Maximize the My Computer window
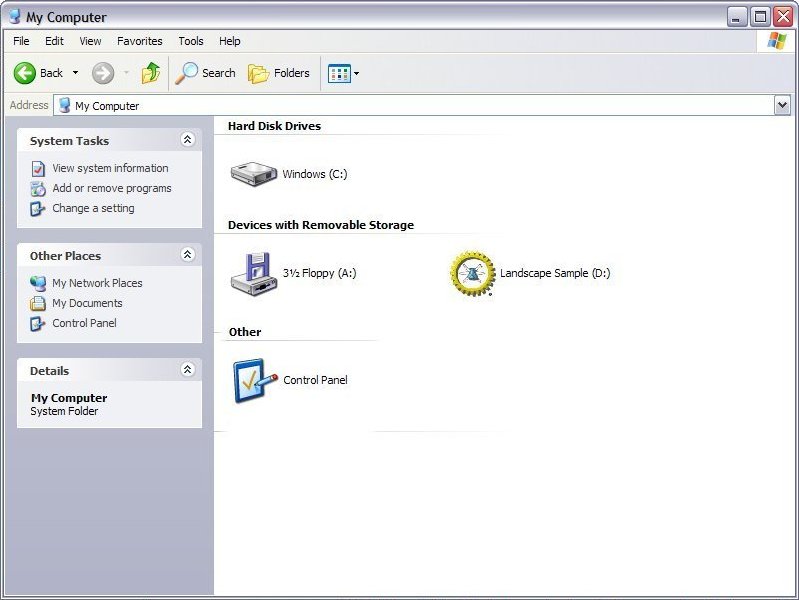 coord(760,17)
